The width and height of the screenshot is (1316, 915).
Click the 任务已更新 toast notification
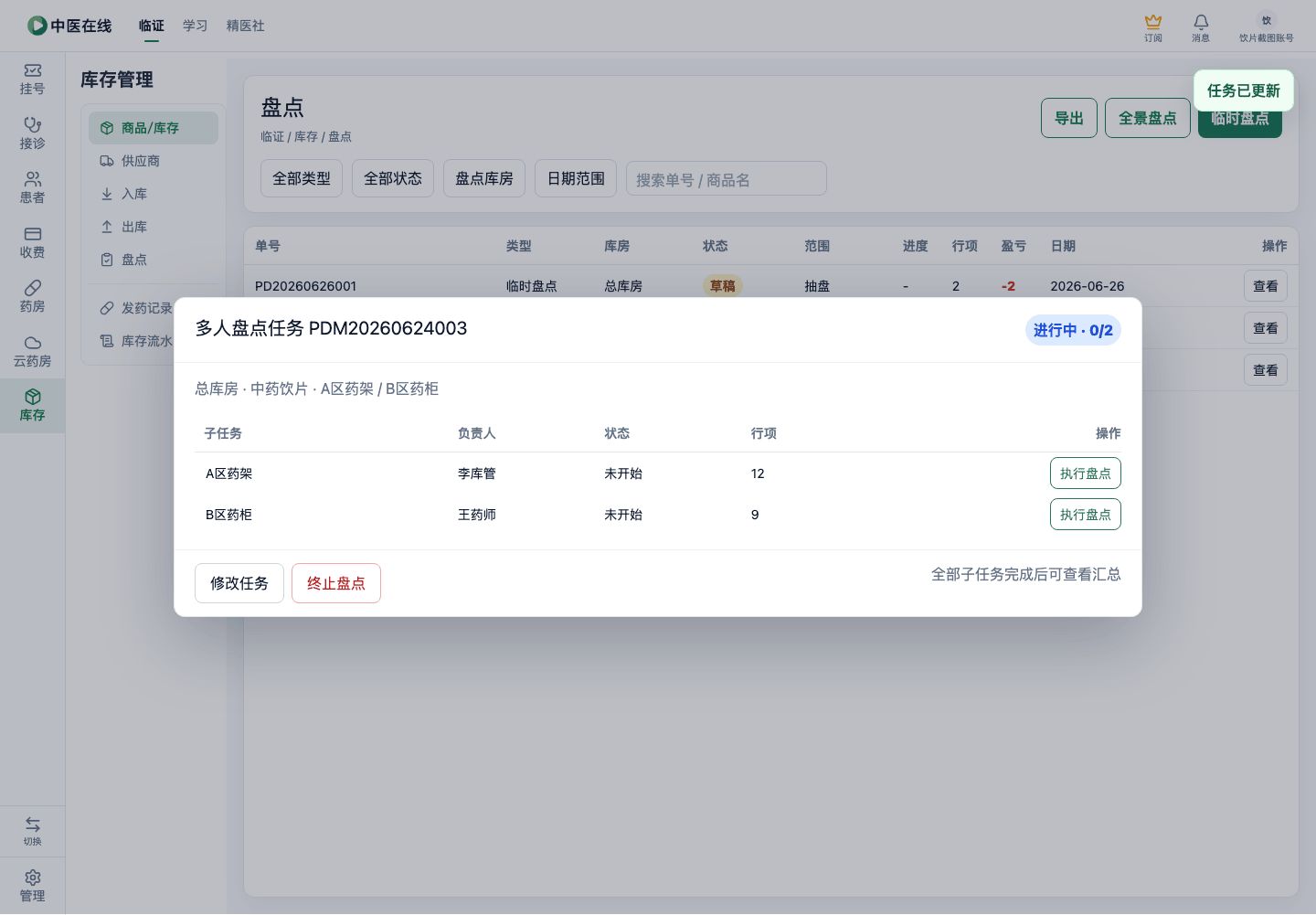pyautogui.click(x=1244, y=90)
